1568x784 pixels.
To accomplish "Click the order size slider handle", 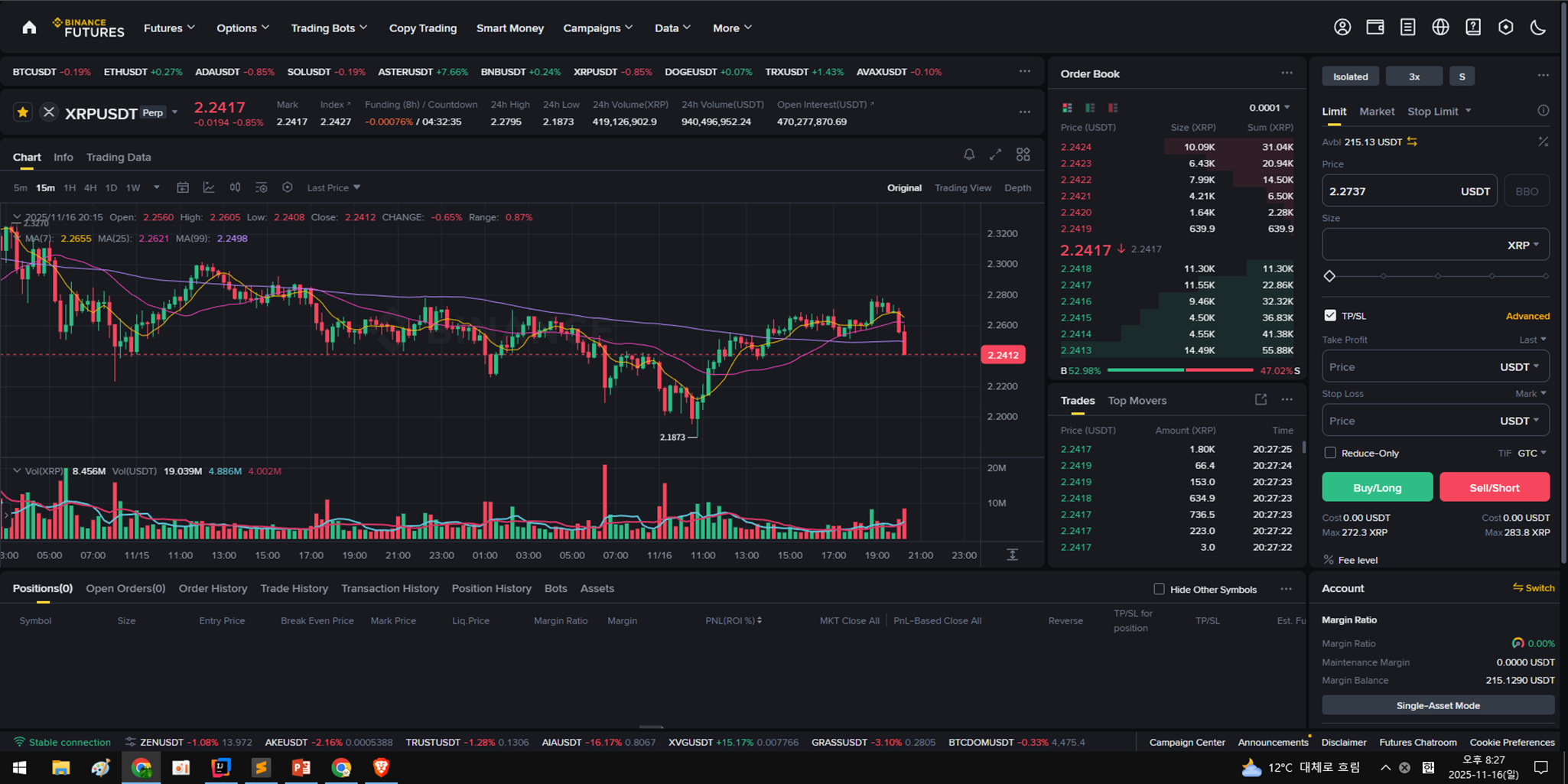I will pos(1329,276).
